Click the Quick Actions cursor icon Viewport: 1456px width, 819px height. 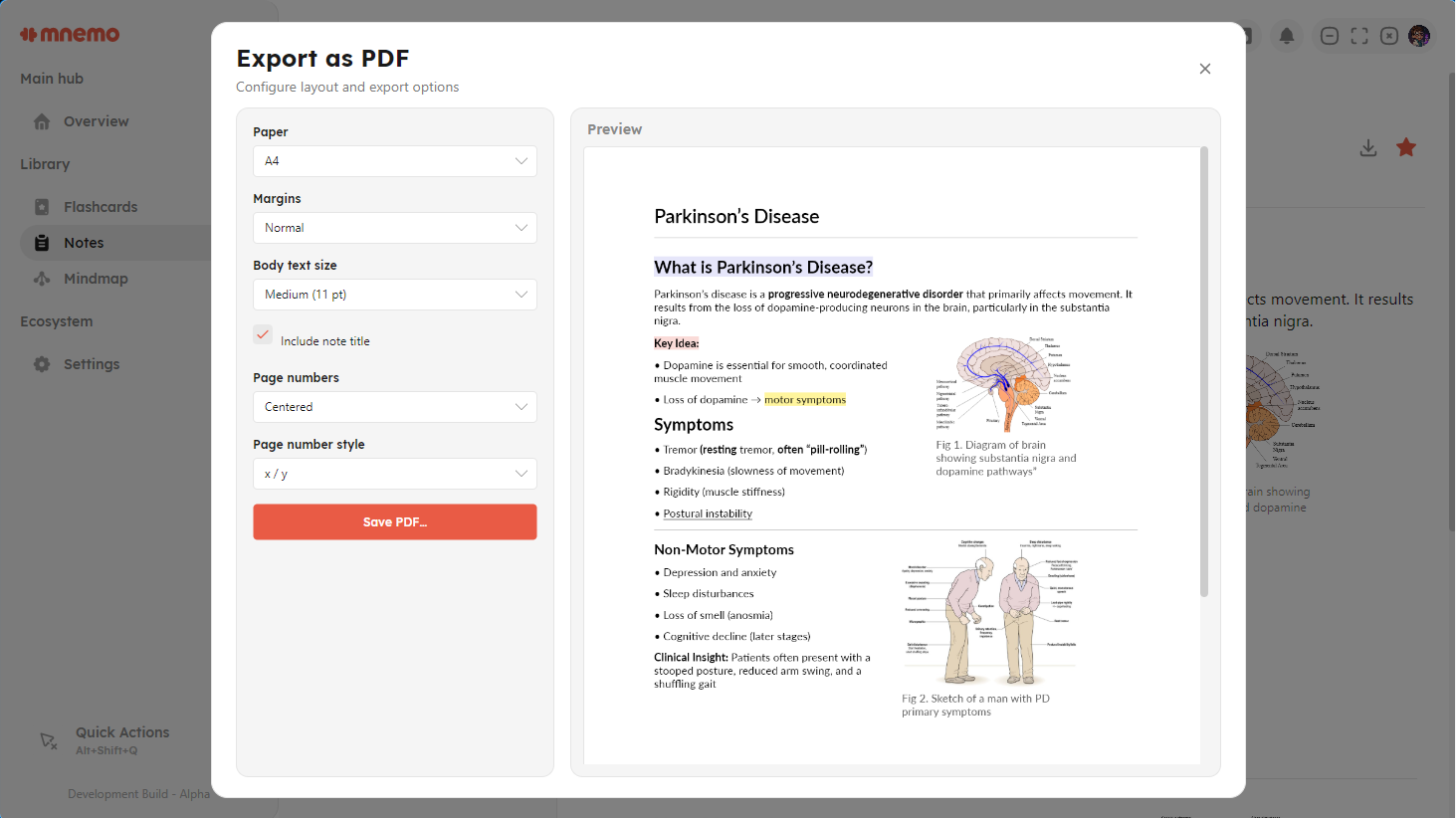tap(48, 740)
